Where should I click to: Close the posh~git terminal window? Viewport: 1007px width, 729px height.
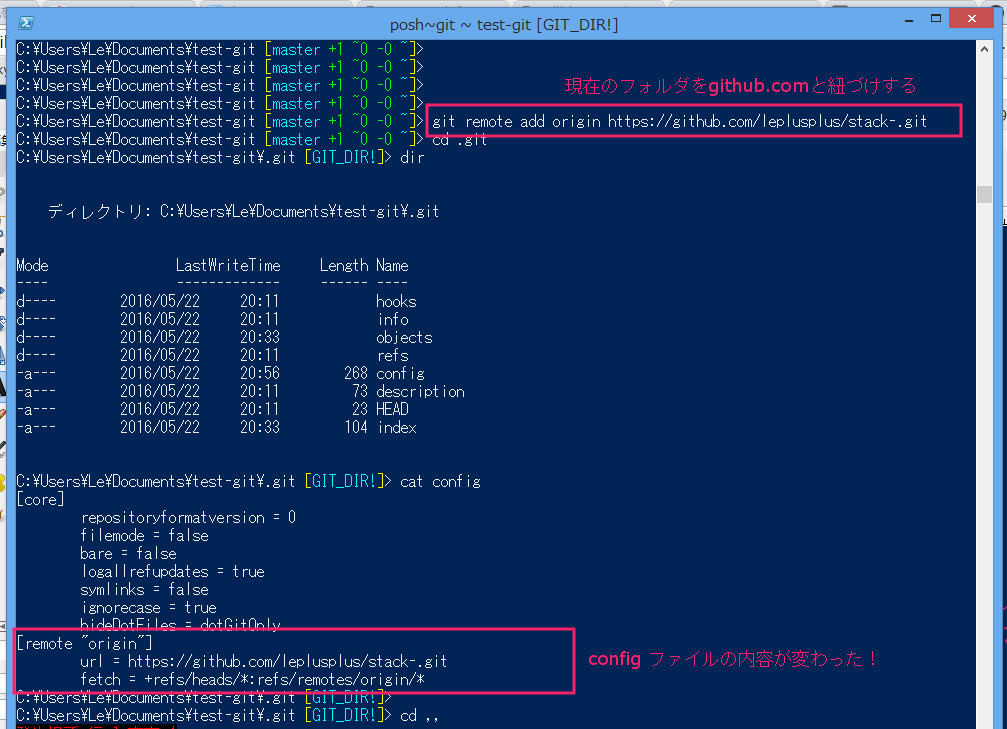click(x=972, y=19)
